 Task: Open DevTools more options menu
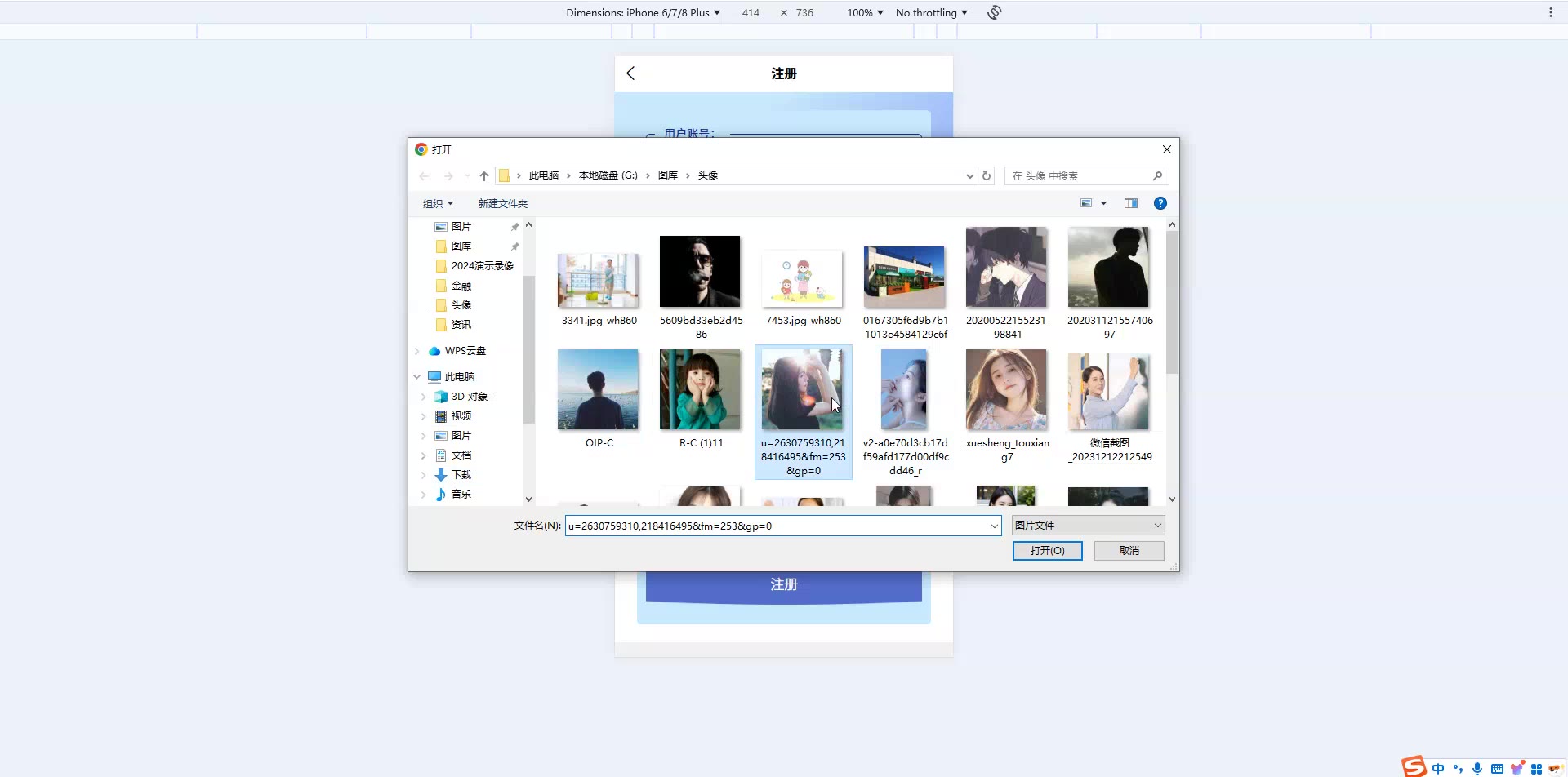point(1550,12)
